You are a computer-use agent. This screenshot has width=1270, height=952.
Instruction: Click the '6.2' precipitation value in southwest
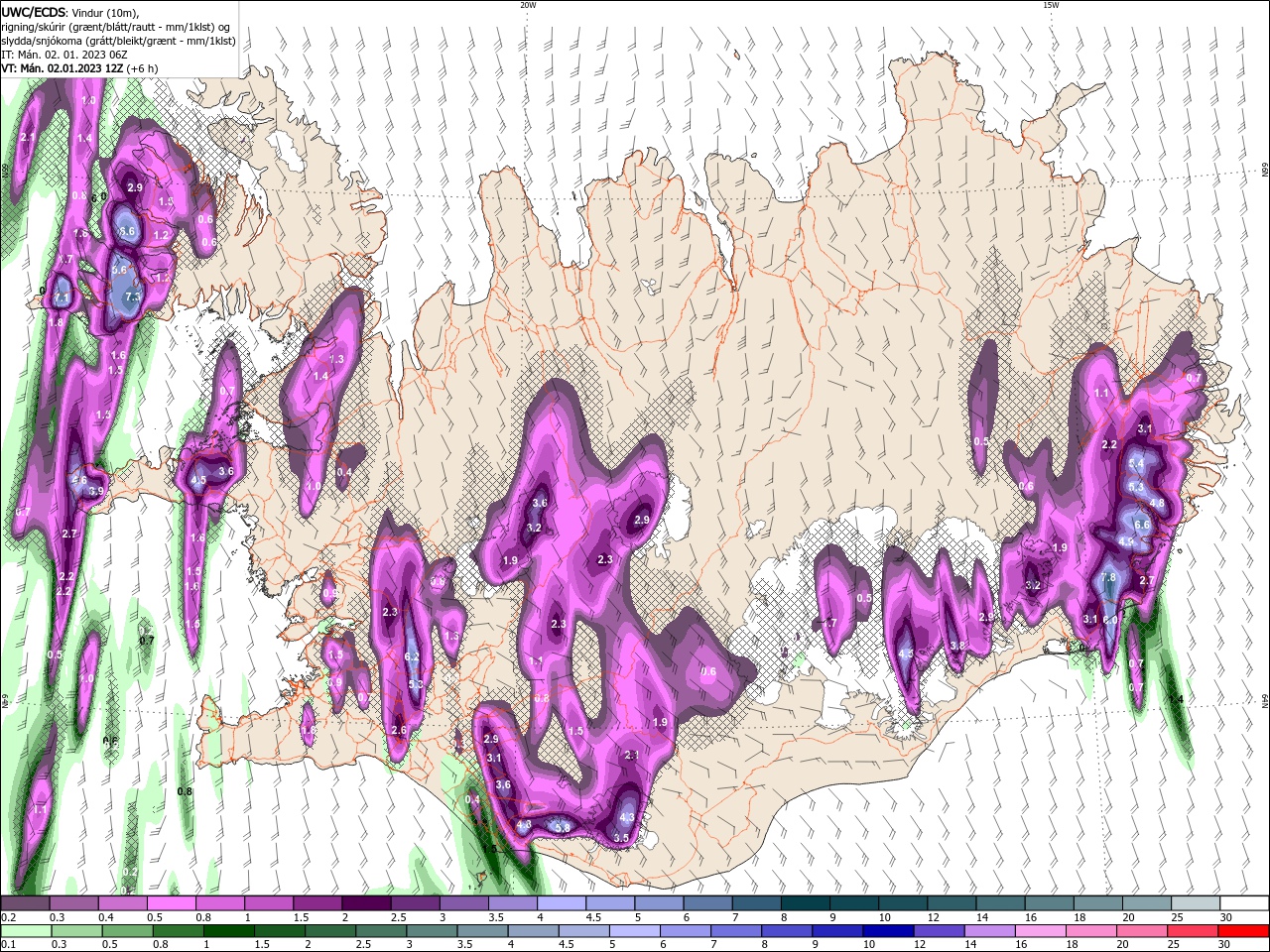414,656
